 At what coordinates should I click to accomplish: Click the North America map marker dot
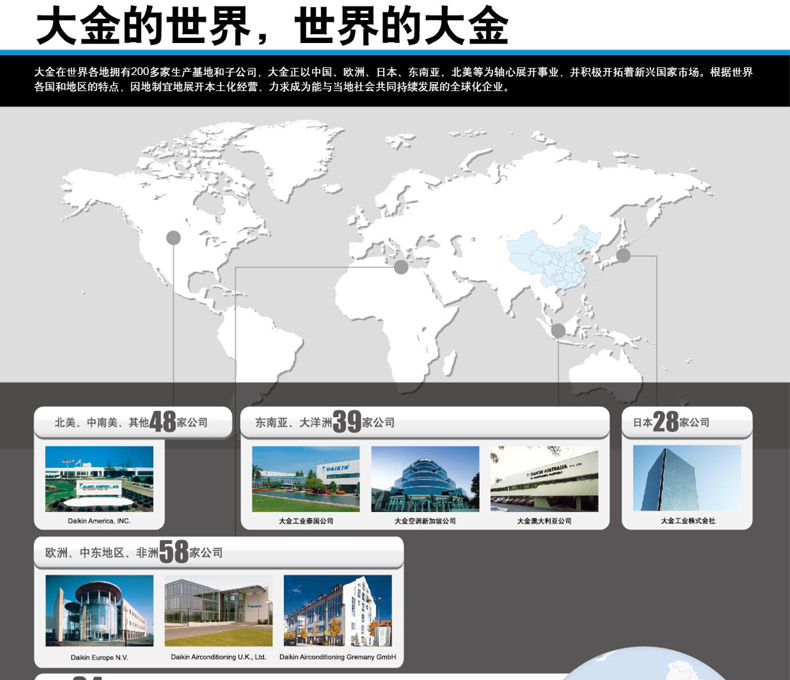(173, 238)
